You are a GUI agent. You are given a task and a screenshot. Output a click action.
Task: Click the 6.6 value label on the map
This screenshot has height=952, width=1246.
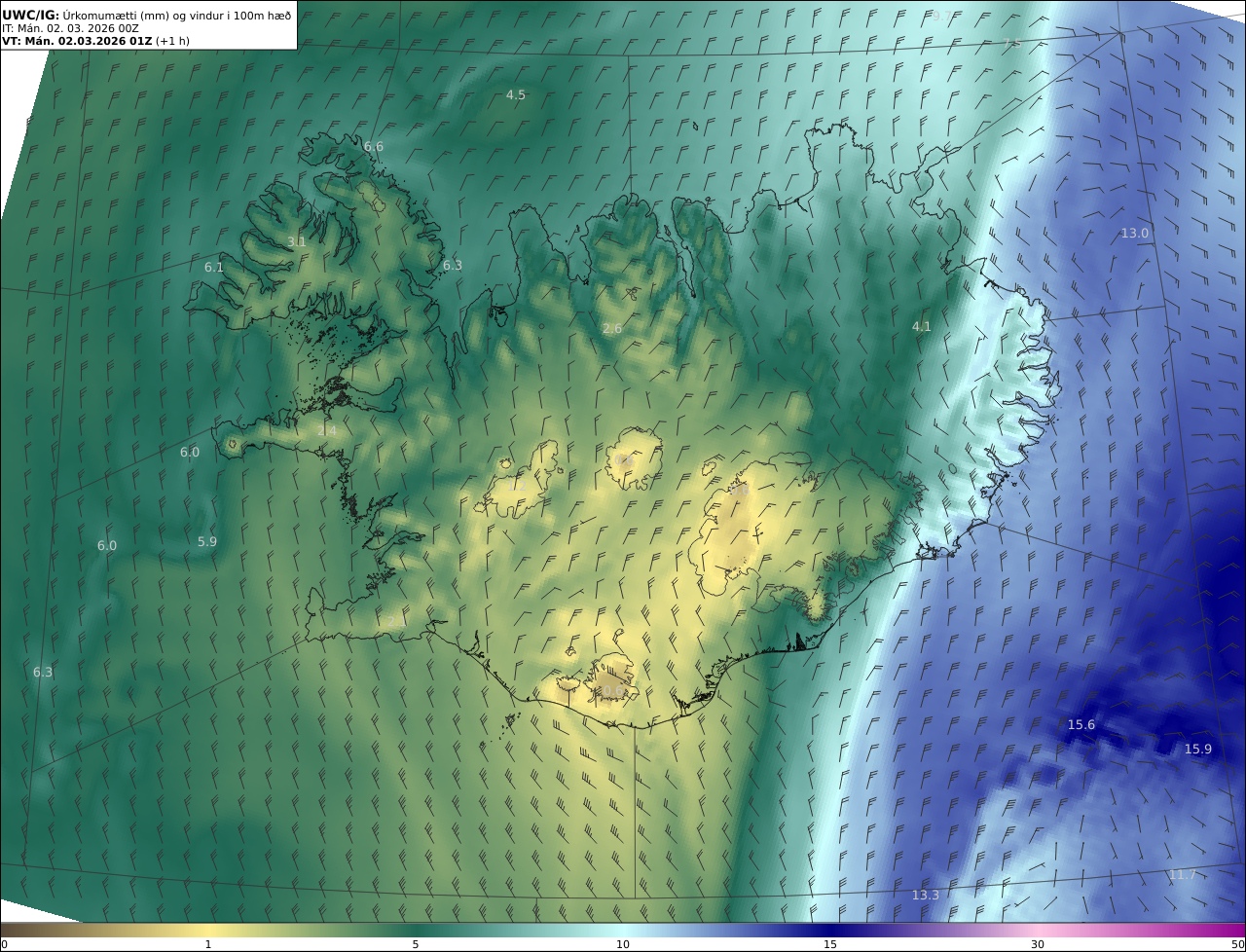(374, 146)
